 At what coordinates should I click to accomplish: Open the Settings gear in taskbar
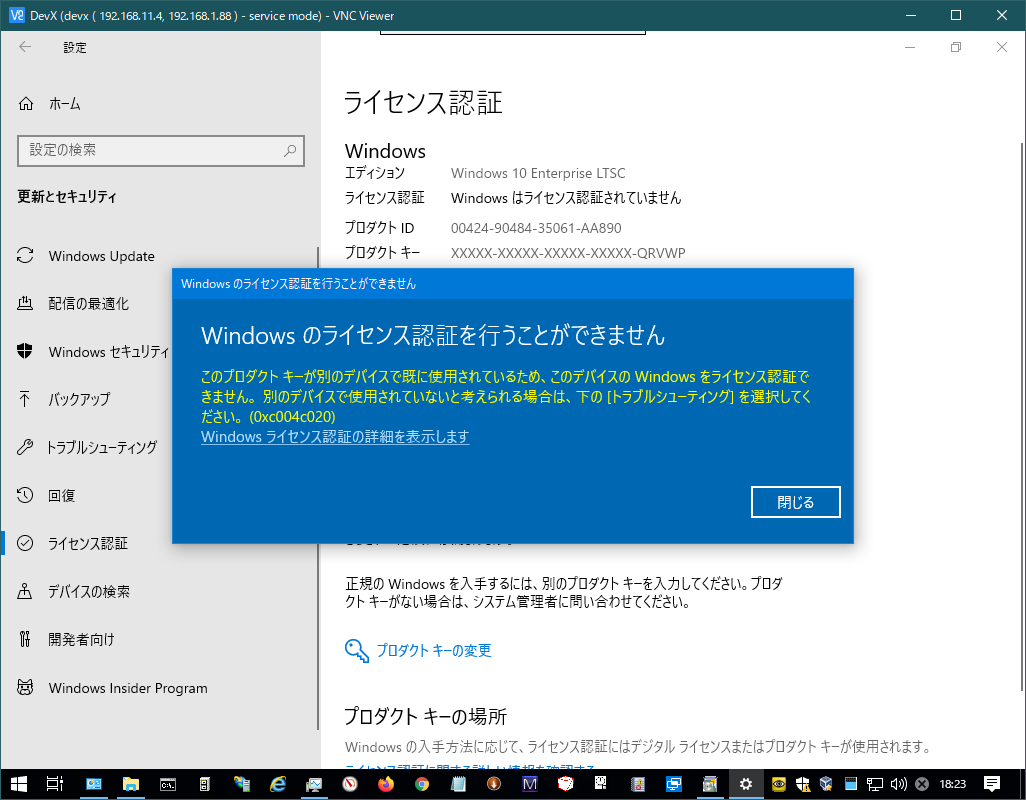click(745, 784)
